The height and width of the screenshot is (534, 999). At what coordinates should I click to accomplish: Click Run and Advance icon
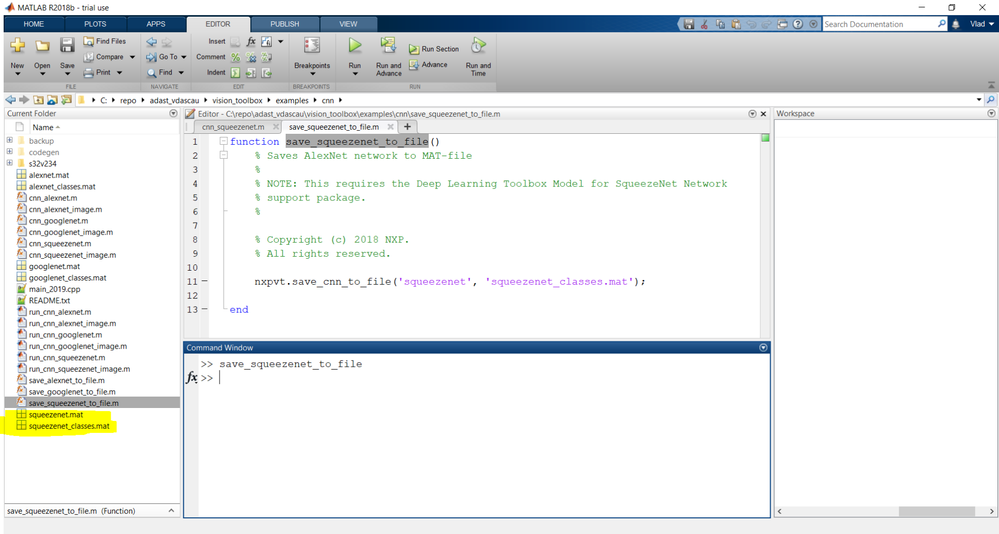point(388,45)
